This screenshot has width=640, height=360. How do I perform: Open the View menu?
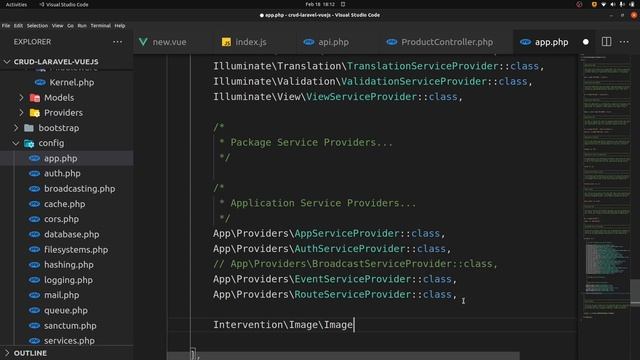[58, 26]
